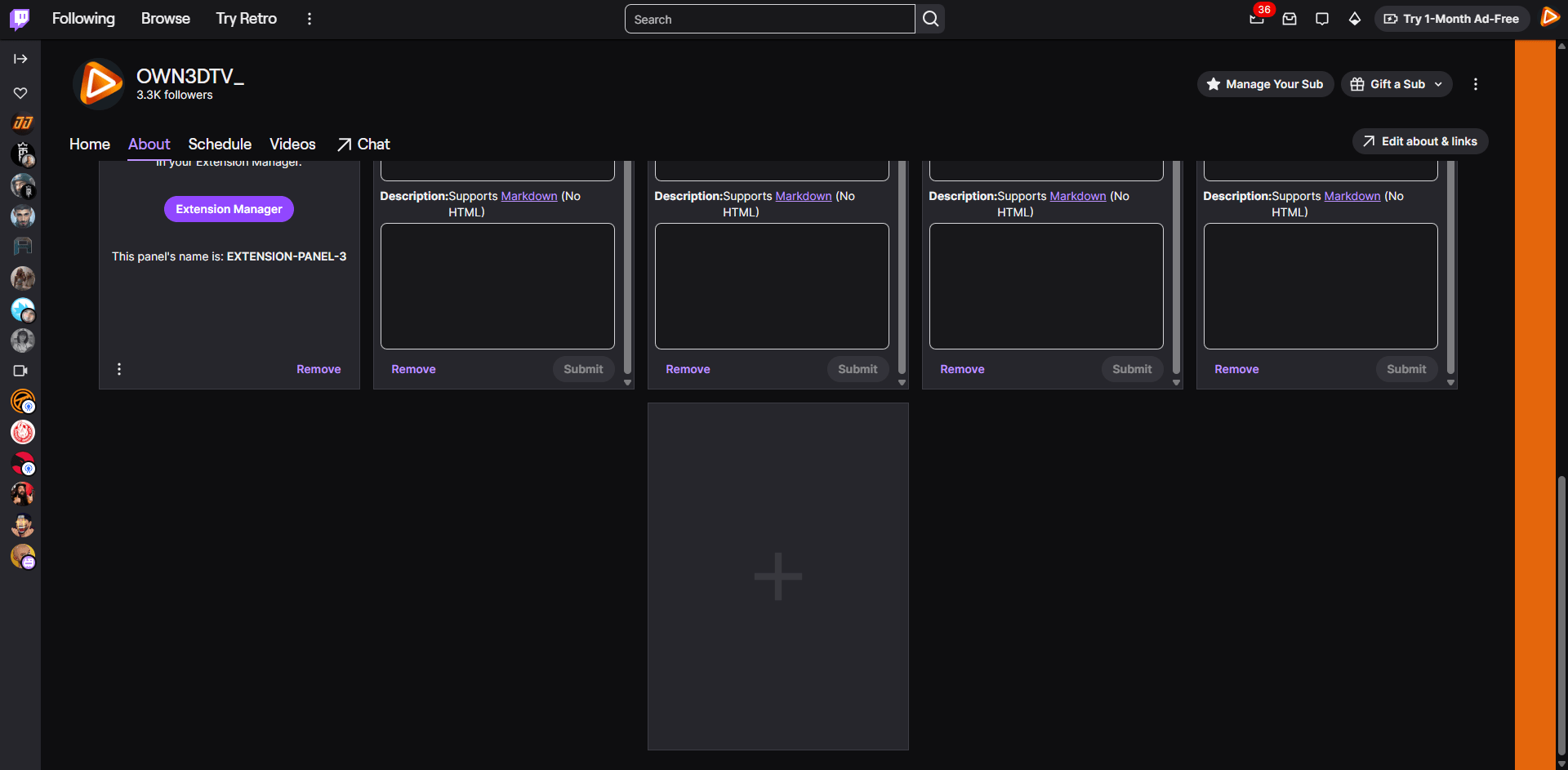Click the first panel's scrollbar down arrow
This screenshot has width=1568, height=770.
click(627, 382)
